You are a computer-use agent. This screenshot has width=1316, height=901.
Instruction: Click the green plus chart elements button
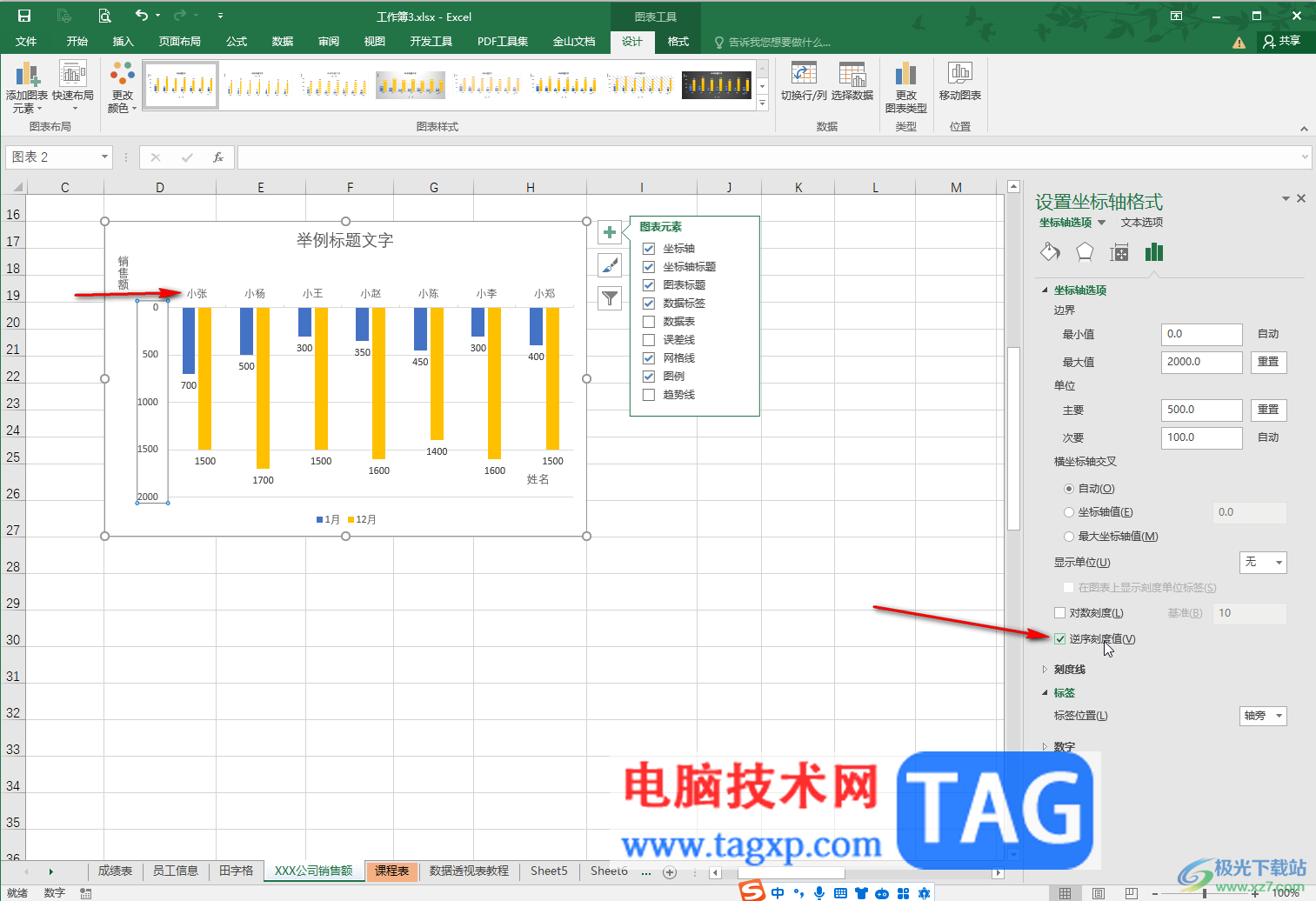[x=610, y=232]
